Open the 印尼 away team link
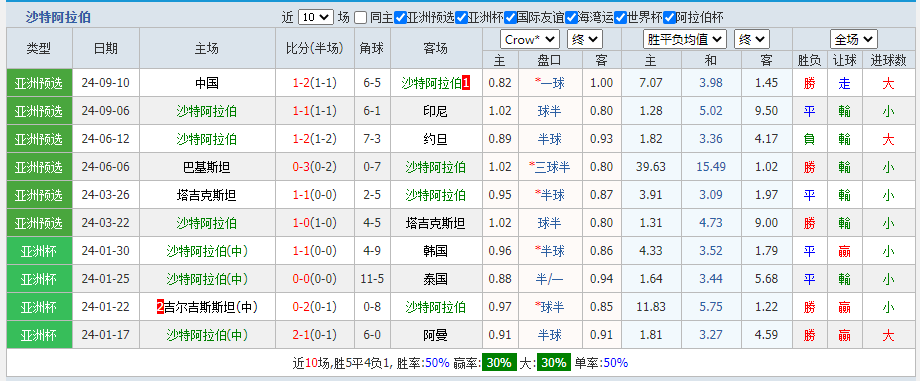920x381 pixels. pyautogui.click(x=435, y=111)
